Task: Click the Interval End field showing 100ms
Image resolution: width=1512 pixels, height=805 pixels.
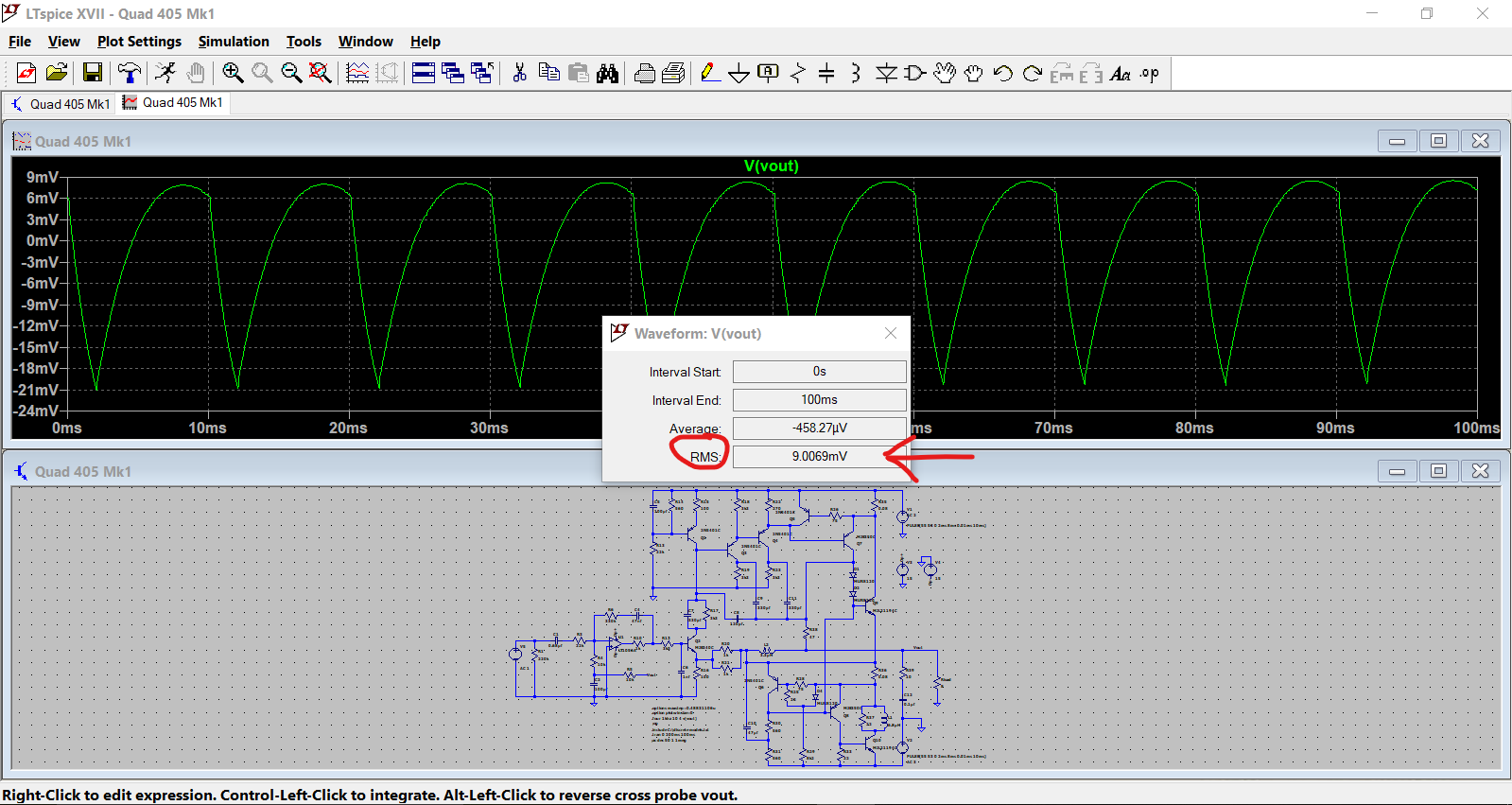Action: tap(819, 400)
